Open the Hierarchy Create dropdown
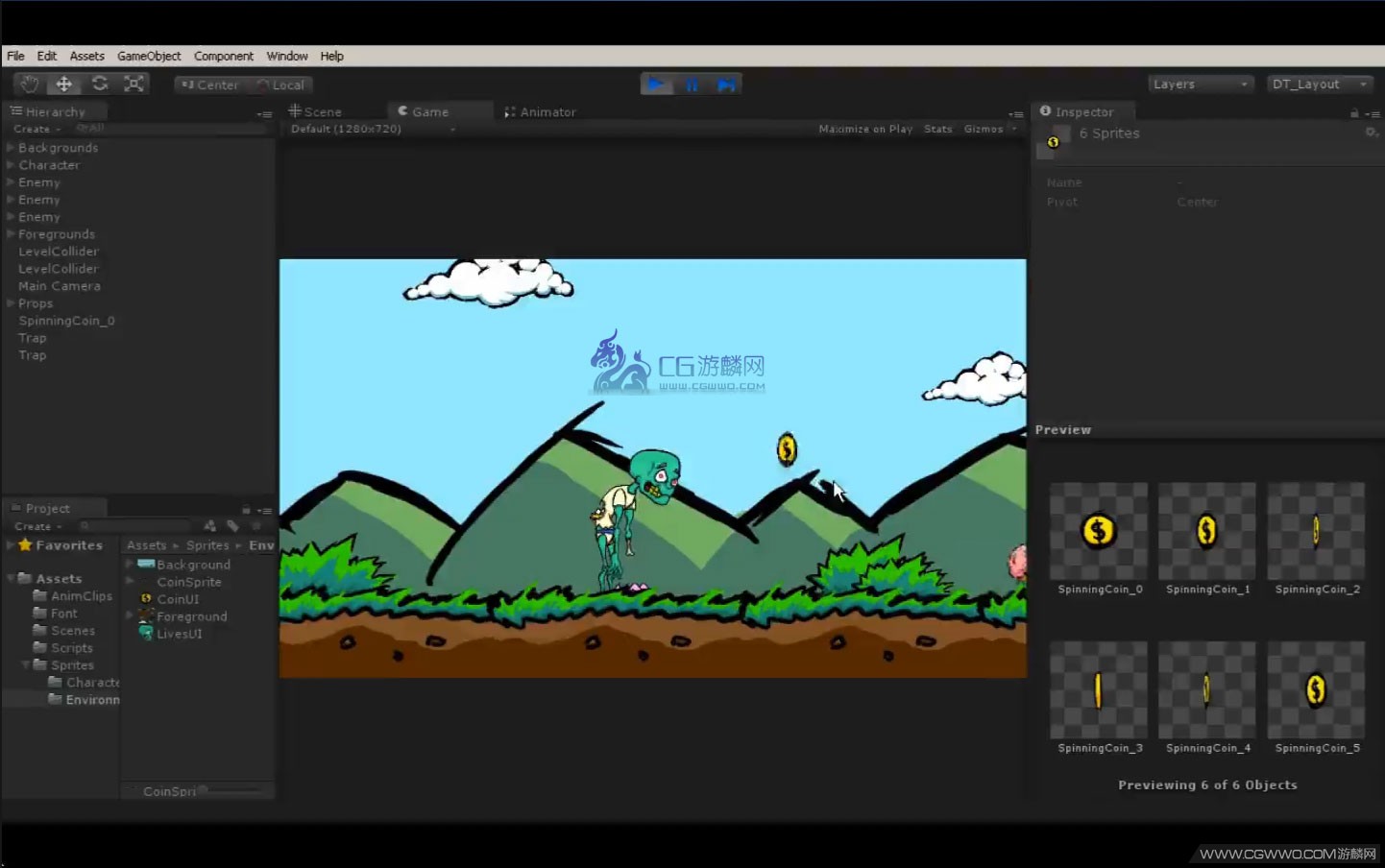The width and height of the screenshot is (1385, 868). click(36, 129)
